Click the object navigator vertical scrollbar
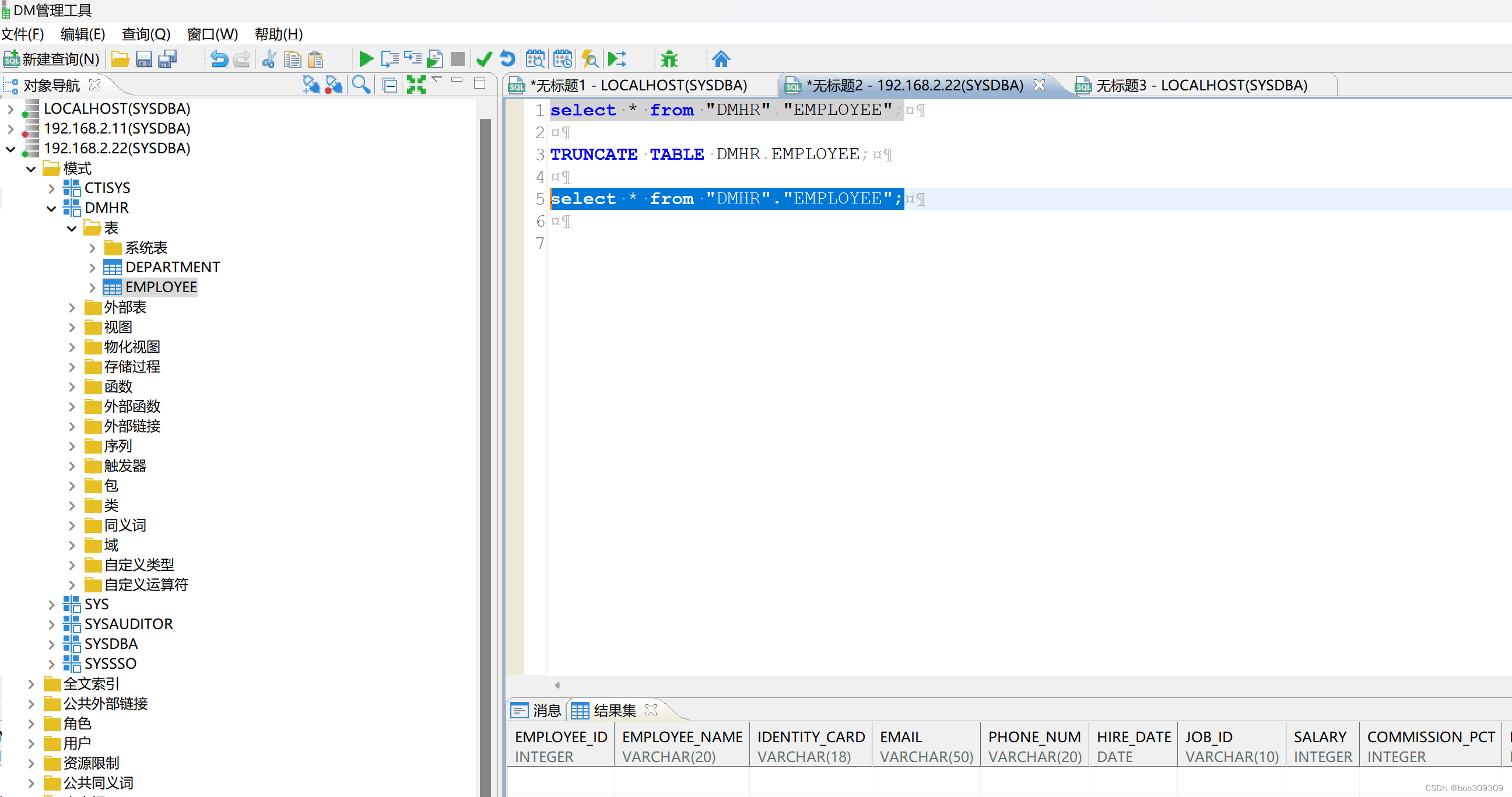This screenshot has height=797, width=1512. pos(485,411)
